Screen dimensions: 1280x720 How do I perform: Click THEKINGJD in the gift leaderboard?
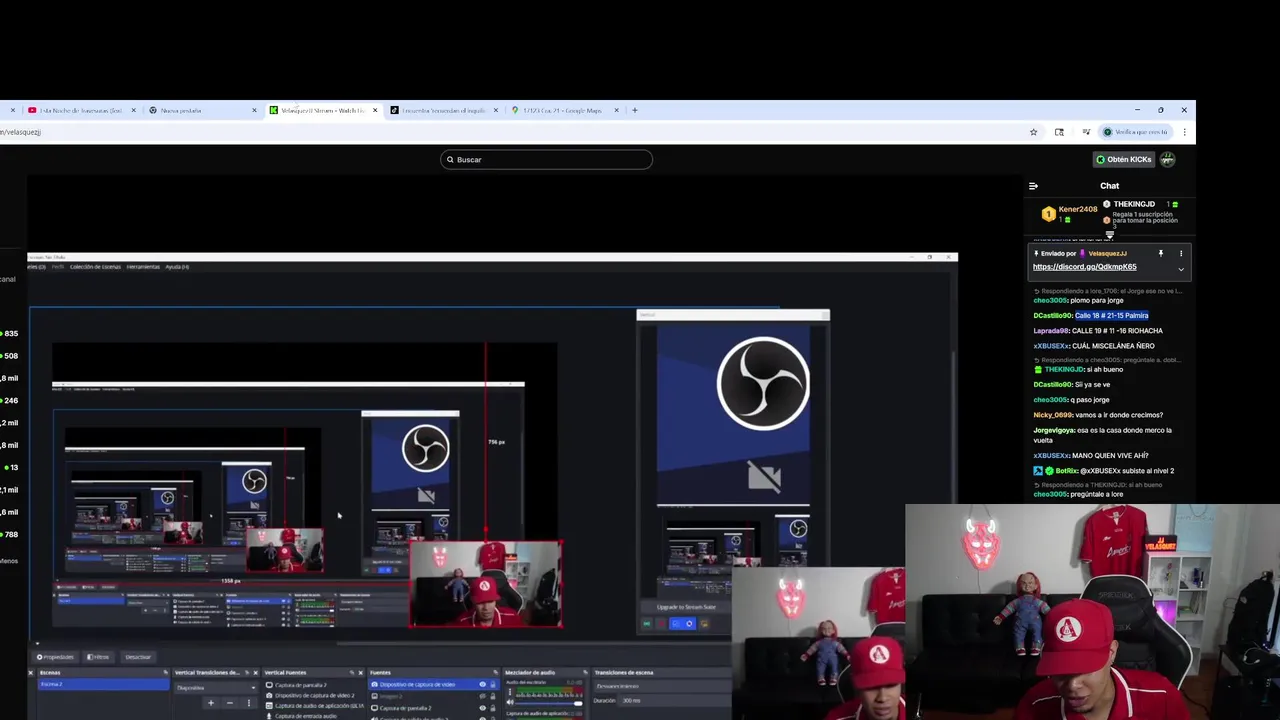(x=1134, y=204)
